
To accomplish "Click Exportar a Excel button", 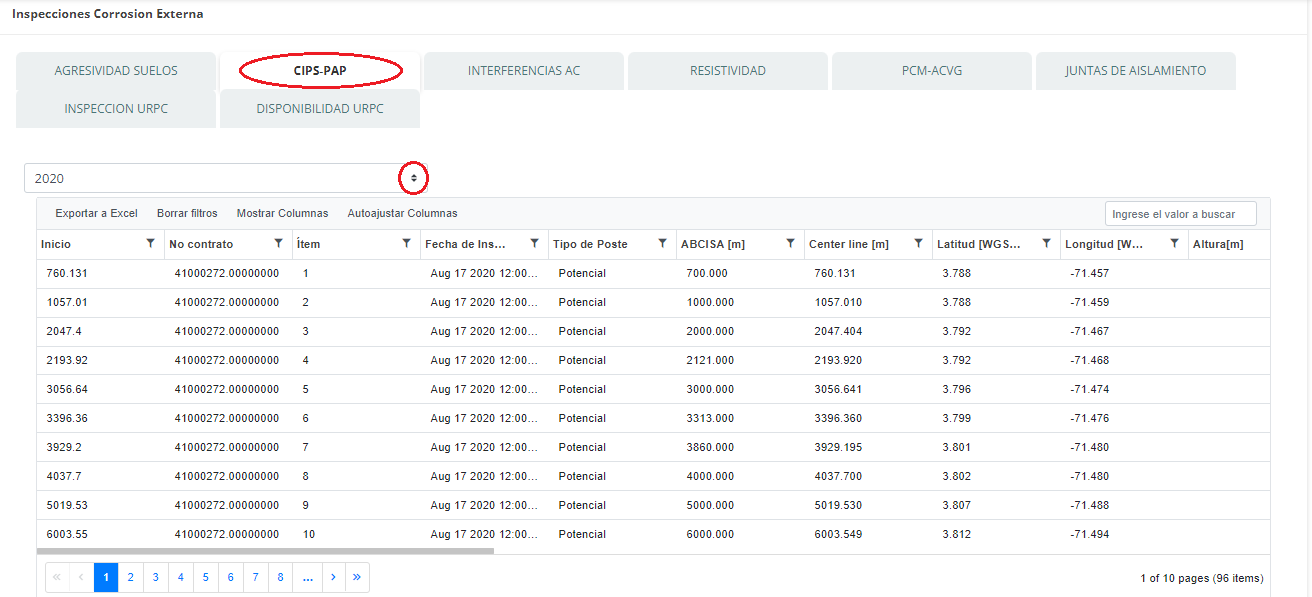I will pos(96,213).
